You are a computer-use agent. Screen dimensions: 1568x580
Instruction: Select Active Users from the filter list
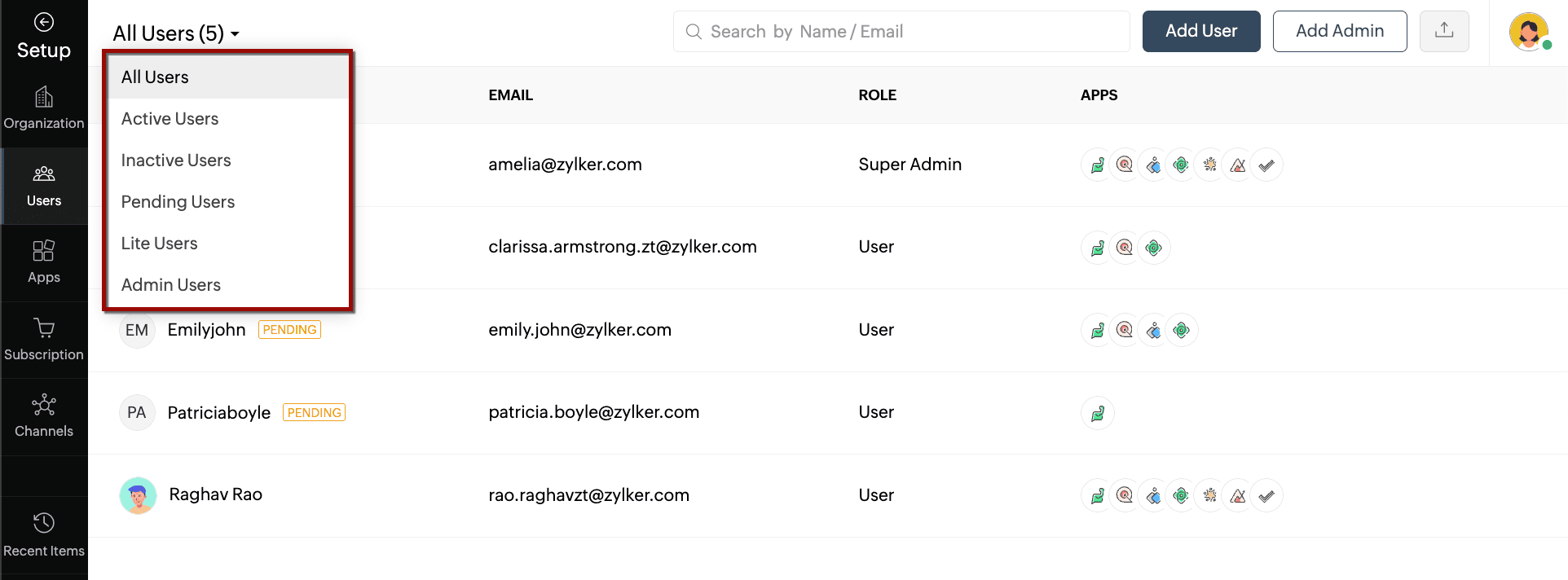tap(170, 119)
